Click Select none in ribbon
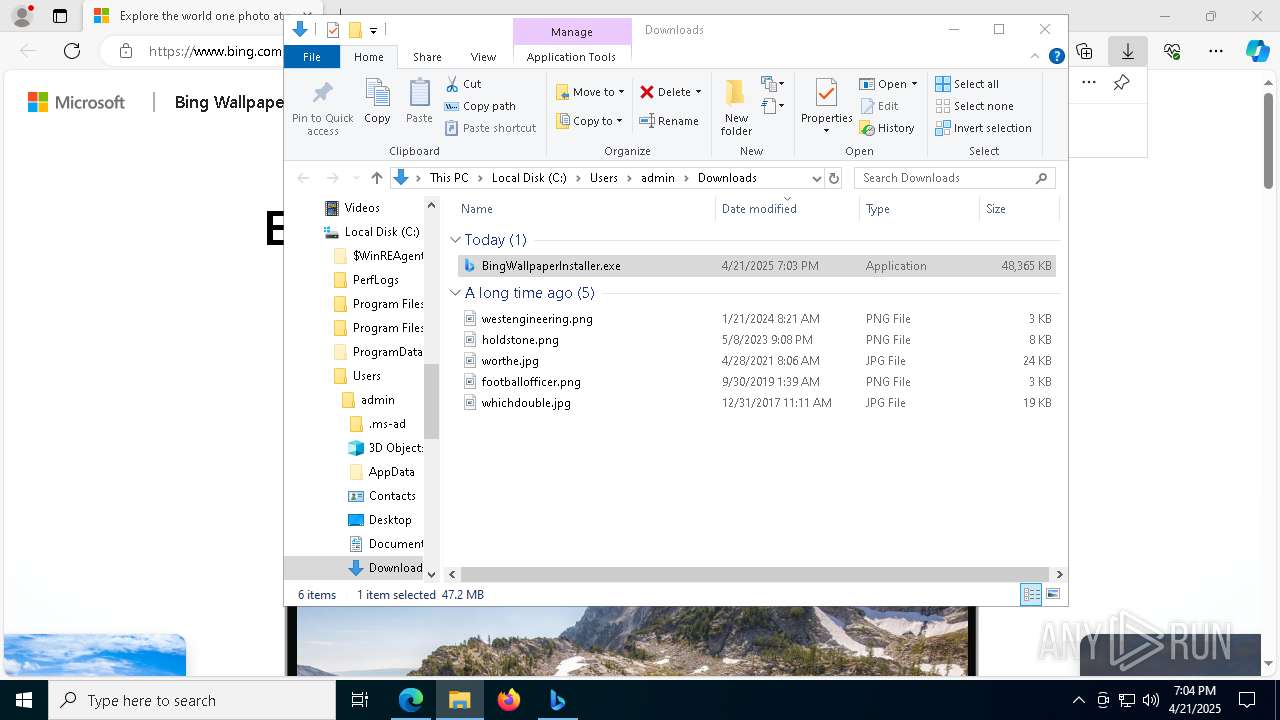 [x=975, y=106]
